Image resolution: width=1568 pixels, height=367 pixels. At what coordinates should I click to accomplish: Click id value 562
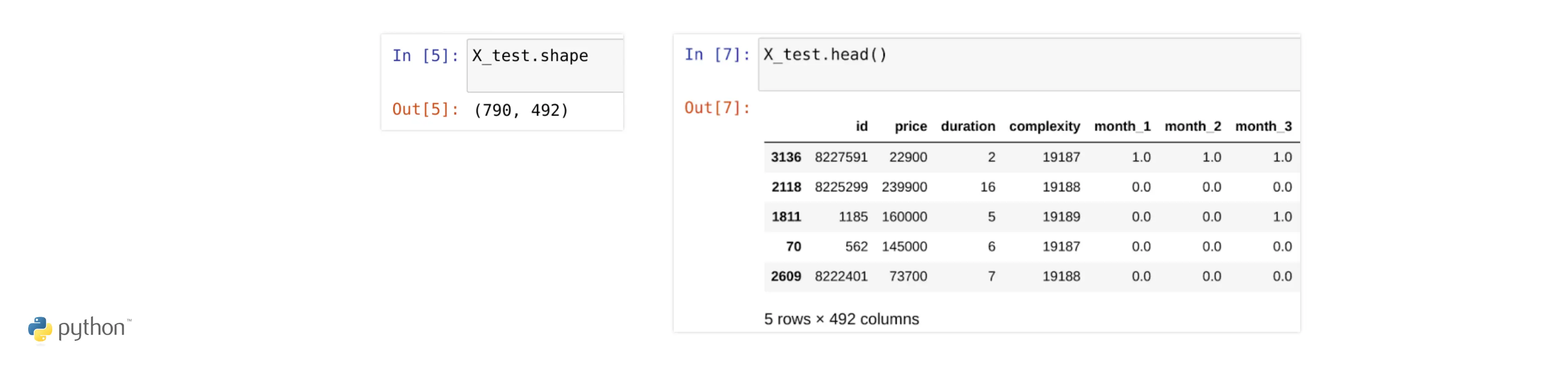point(856,247)
